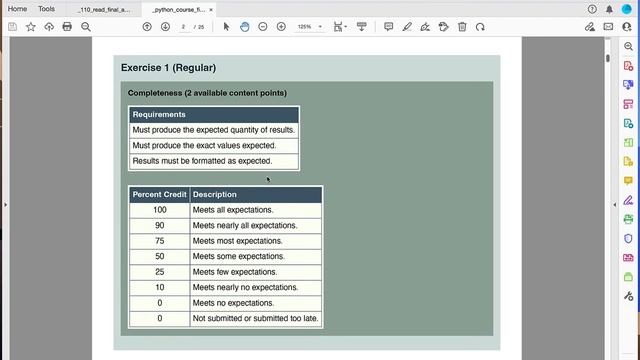Screen dimensions: 640x360
Task: Open the search tools magnifier in right pane
Action: point(628,47)
